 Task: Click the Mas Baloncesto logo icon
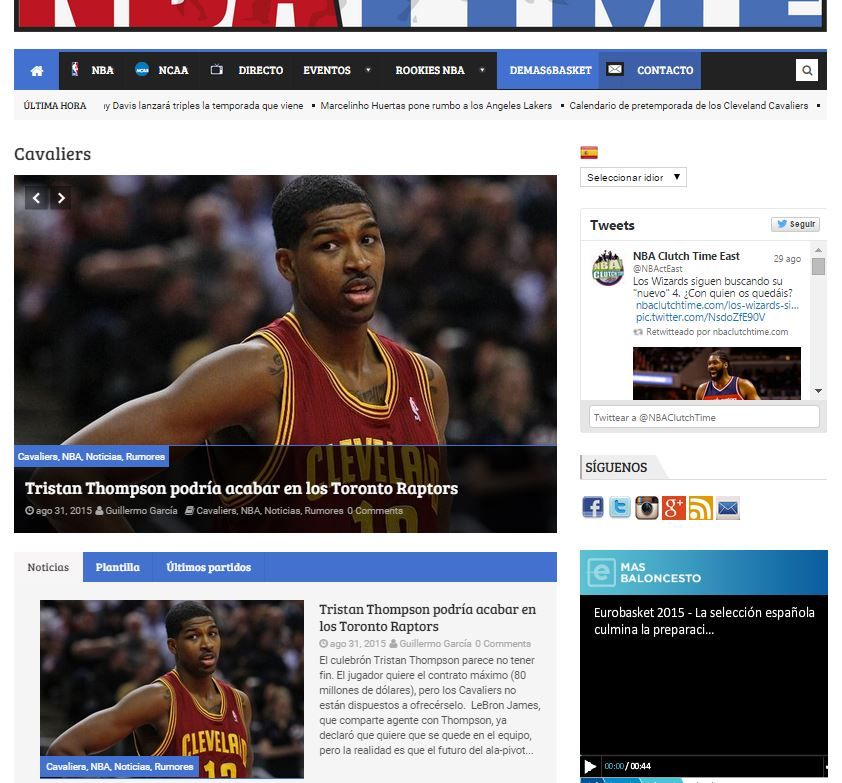pyautogui.click(x=601, y=572)
